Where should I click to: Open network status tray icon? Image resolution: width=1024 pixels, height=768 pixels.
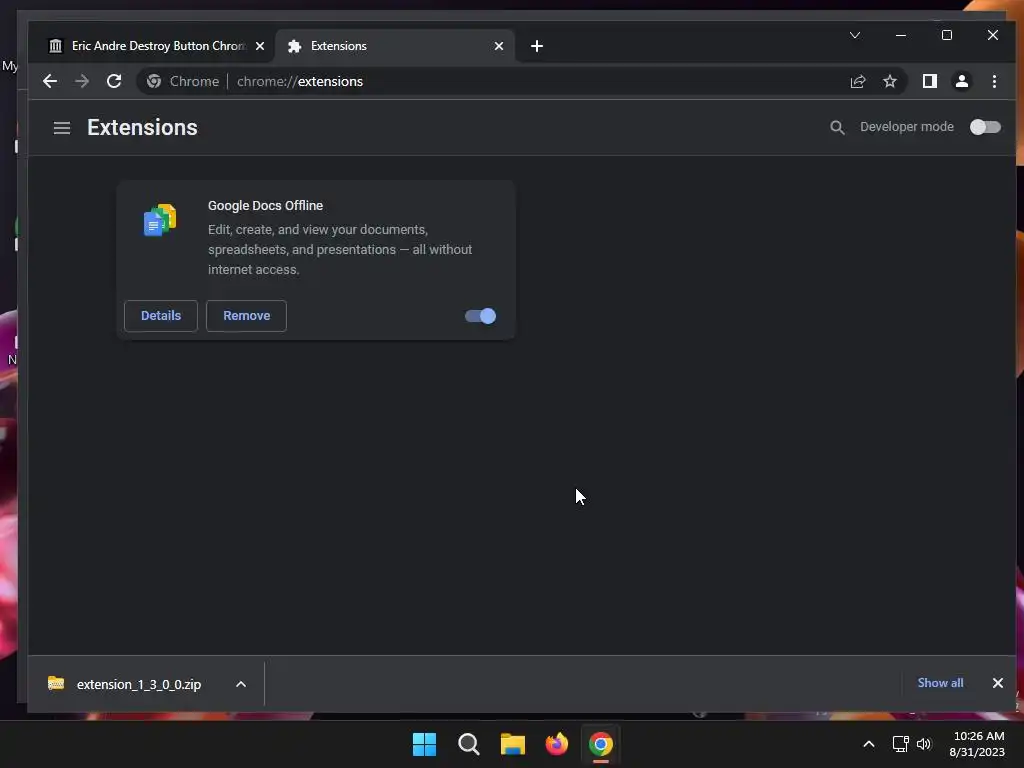[x=901, y=744]
